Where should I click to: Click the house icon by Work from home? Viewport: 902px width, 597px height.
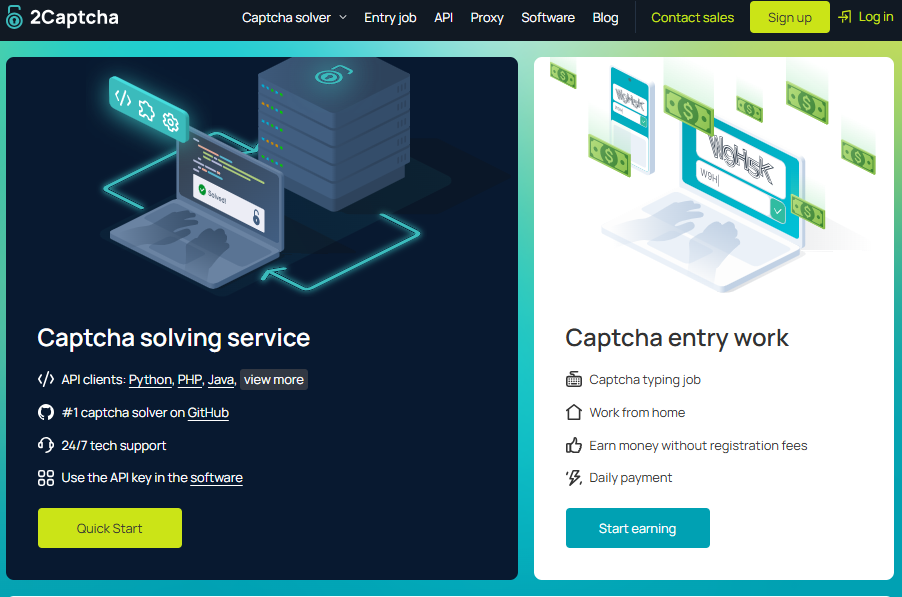[x=574, y=412]
